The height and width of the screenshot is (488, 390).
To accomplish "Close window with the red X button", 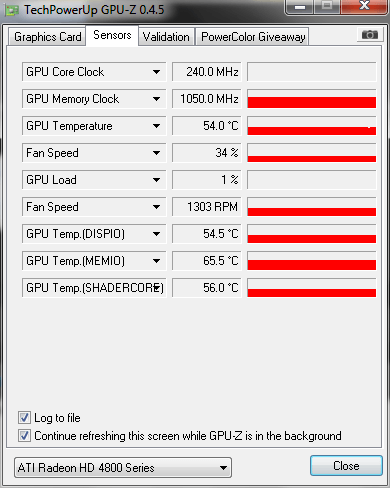I will [x=364, y=6].
